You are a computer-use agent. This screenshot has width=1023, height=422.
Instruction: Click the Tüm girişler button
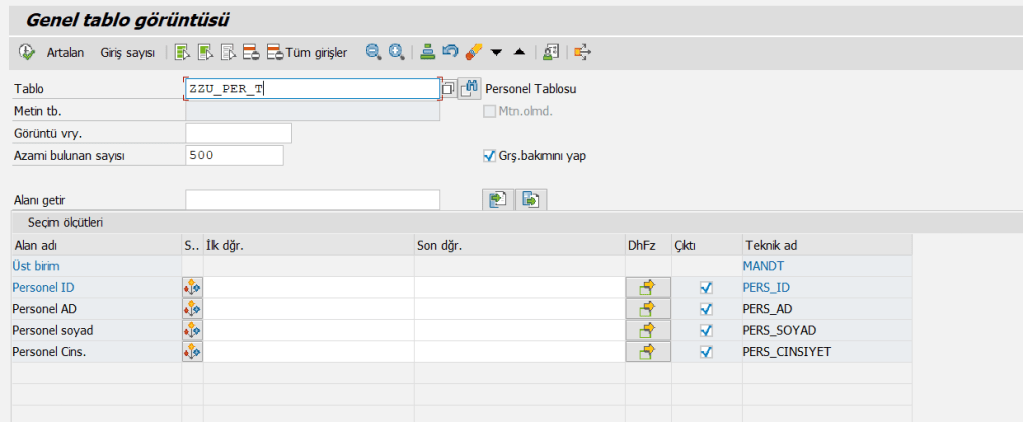point(307,52)
